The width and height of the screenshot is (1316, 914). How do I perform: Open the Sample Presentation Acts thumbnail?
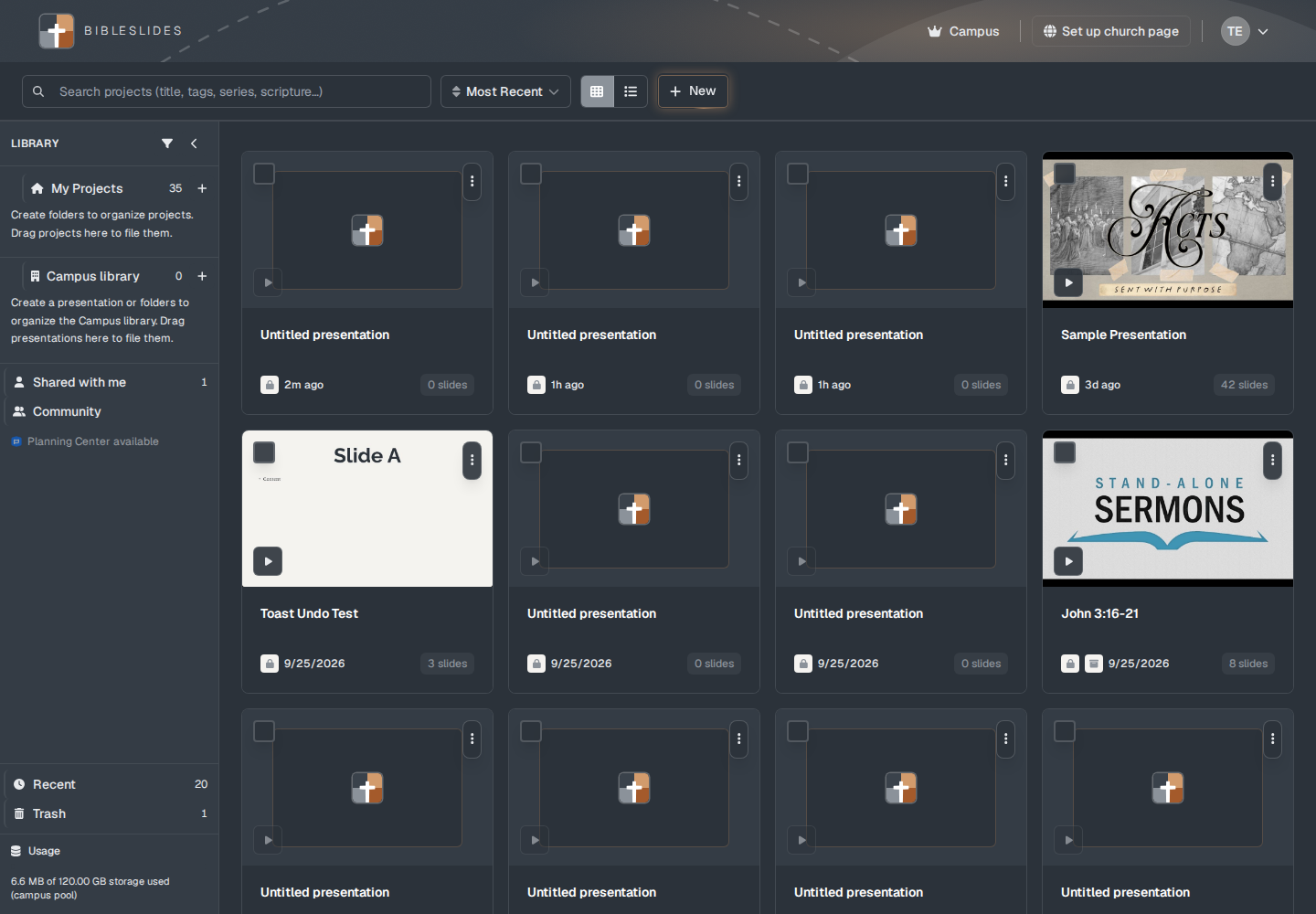1168,229
